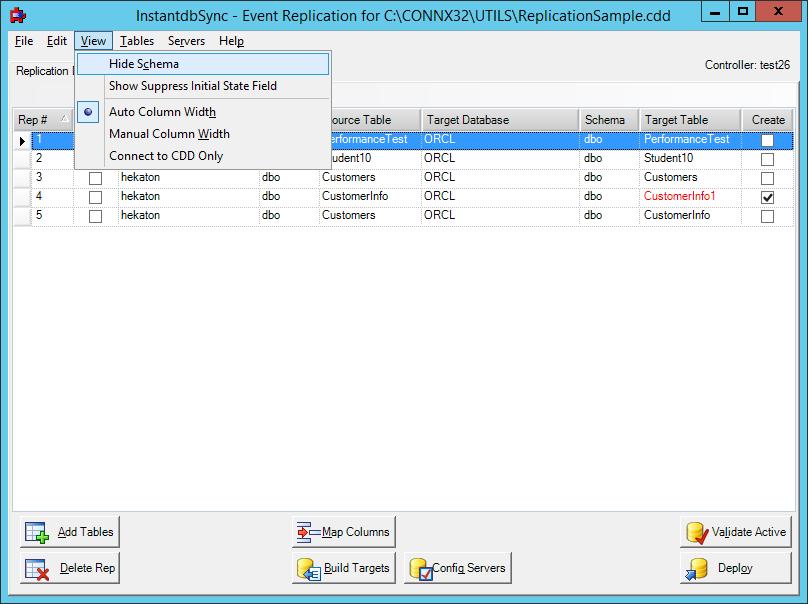Open the Tables menu
Screen dimensions: 808x604
point(136,41)
